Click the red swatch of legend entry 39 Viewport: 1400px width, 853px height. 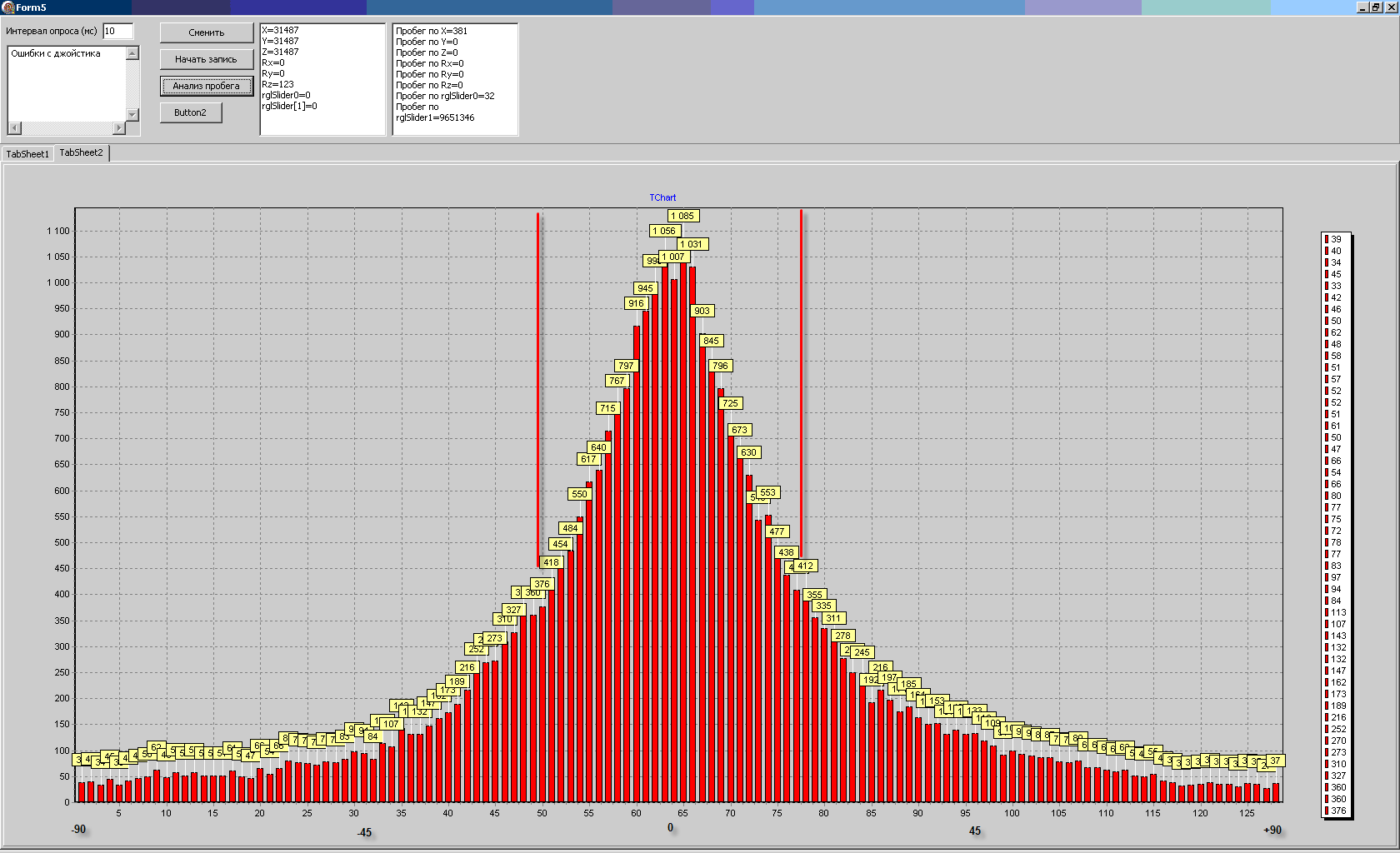pyautogui.click(x=1327, y=239)
